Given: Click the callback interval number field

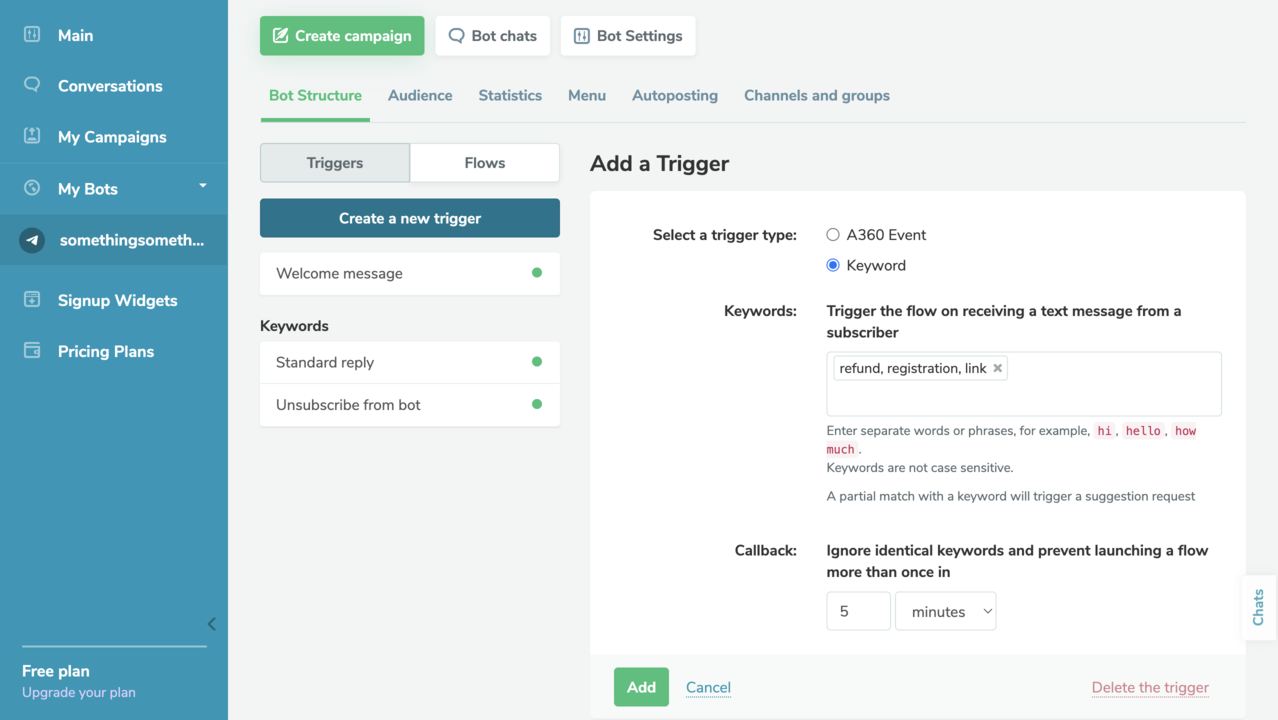Looking at the screenshot, I should point(858,611).
